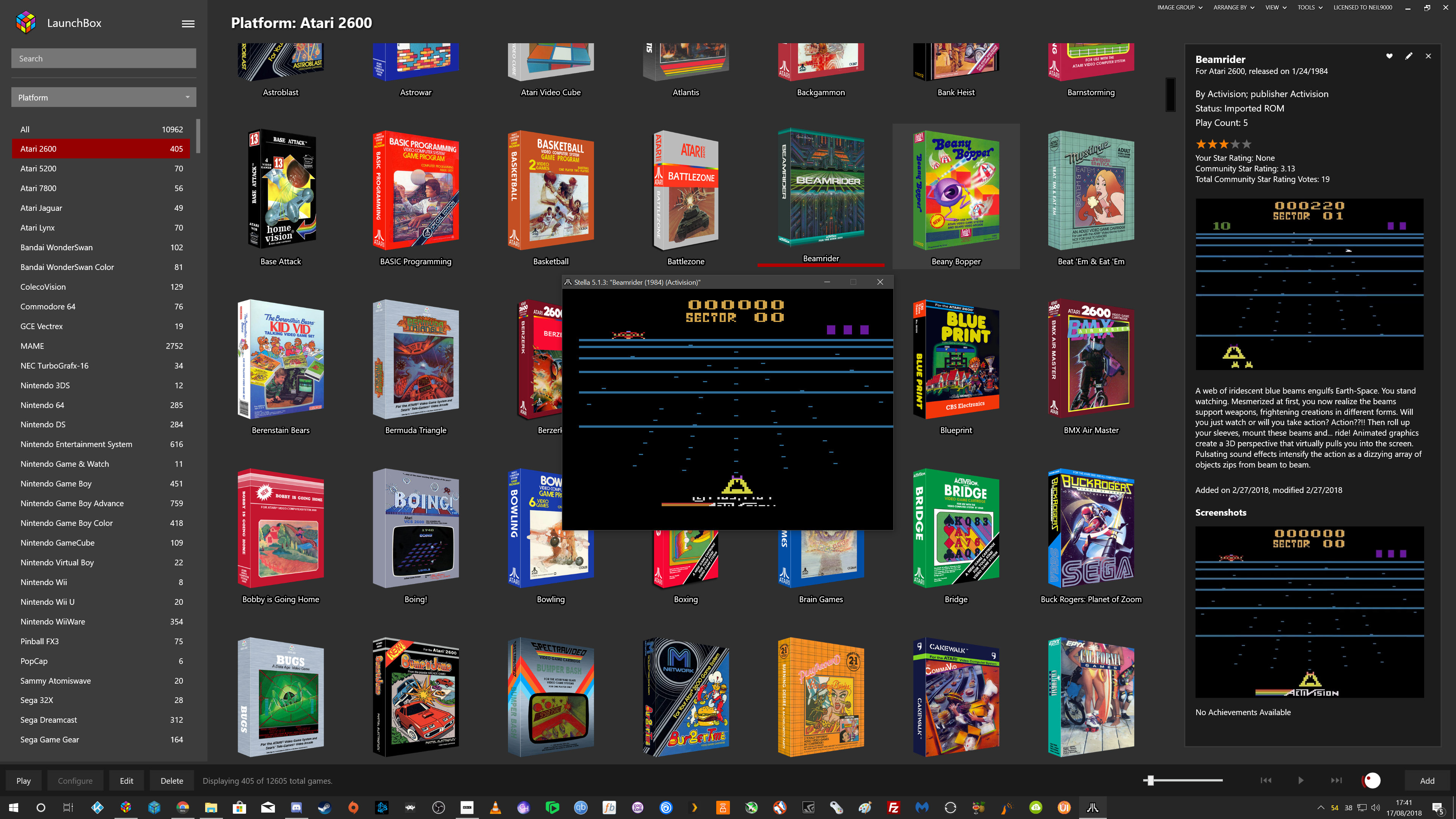Open the Beamrider screenshot under Screenshots

click(1310, 612)
